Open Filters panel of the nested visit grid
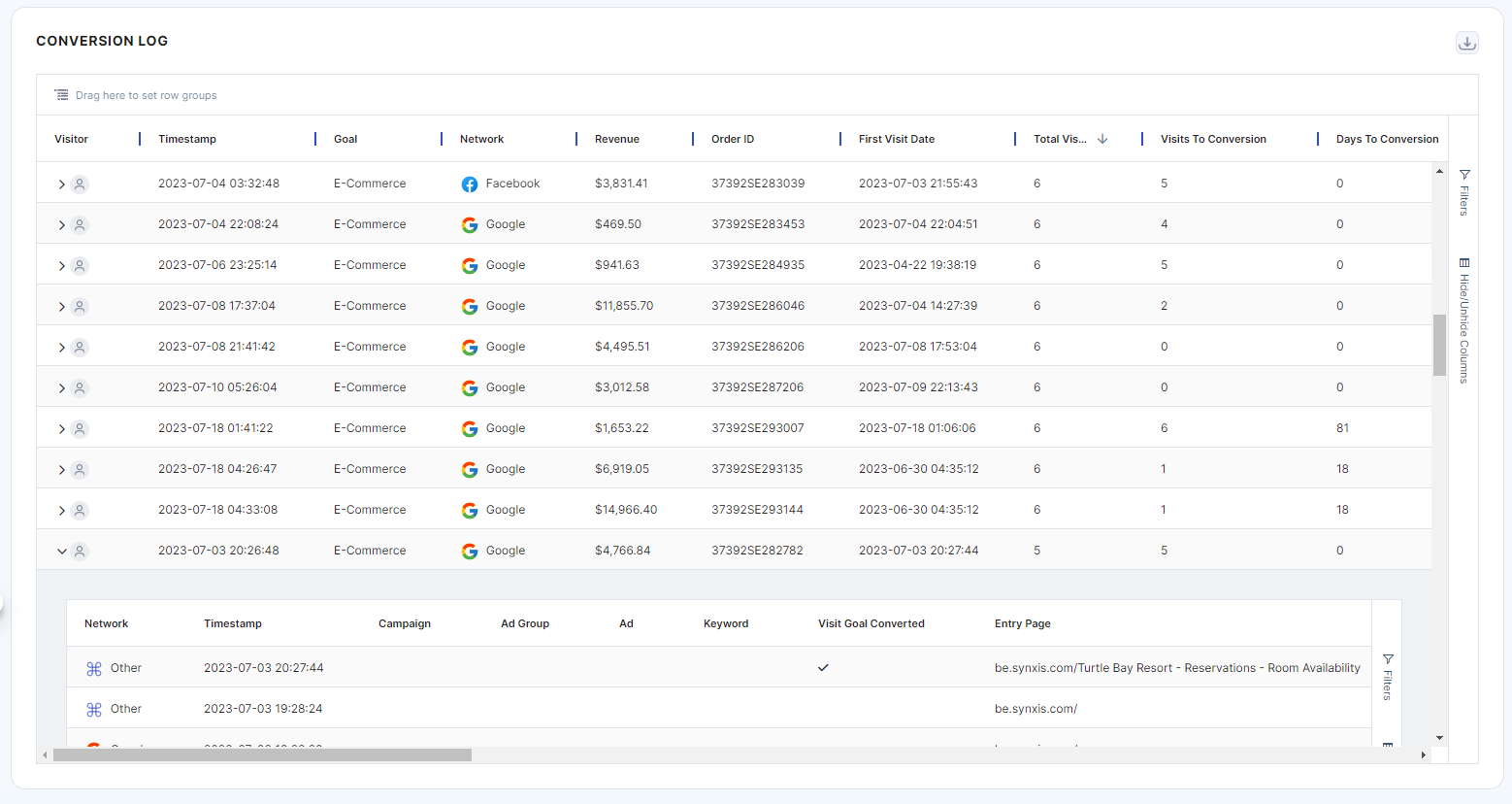The width and height of the screenshot is (1512, 804). coord(1387,677)
